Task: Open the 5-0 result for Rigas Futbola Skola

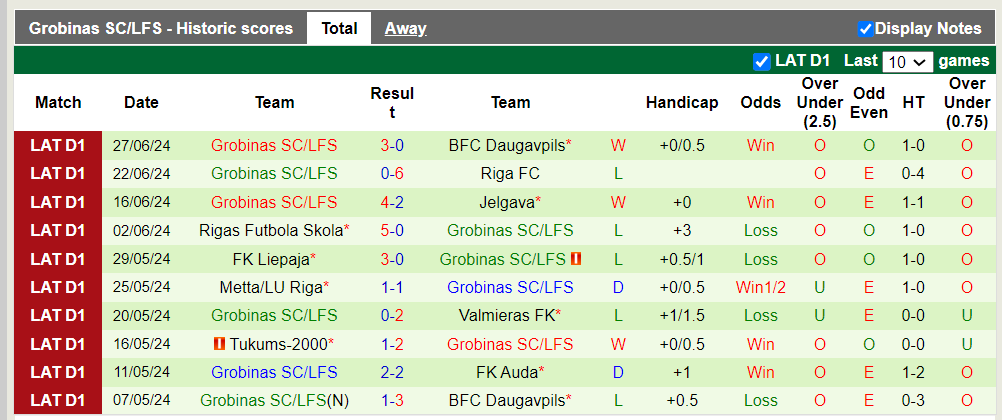Action: (x=392, y=230)
